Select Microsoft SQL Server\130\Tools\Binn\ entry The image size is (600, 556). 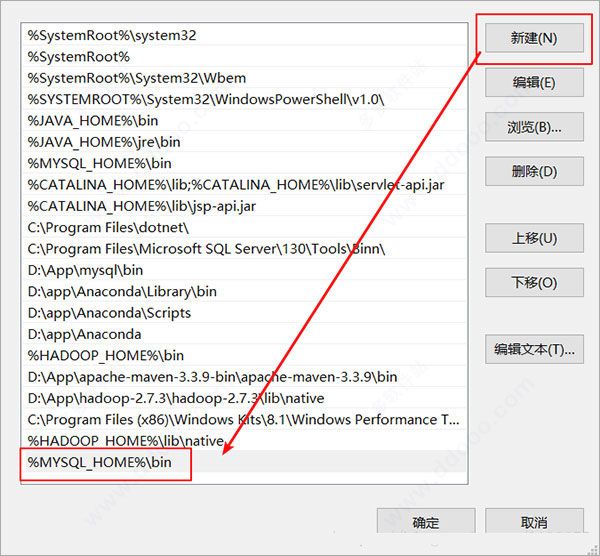[244, 249]
